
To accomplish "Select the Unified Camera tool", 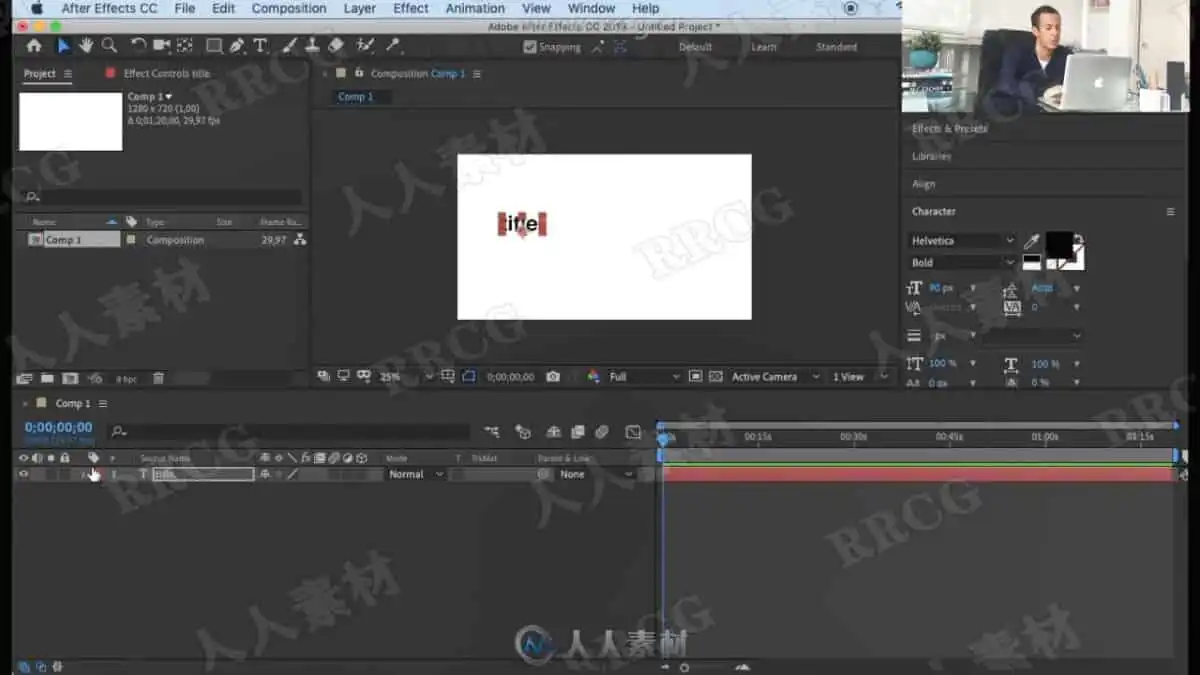I will pos(161,46).
